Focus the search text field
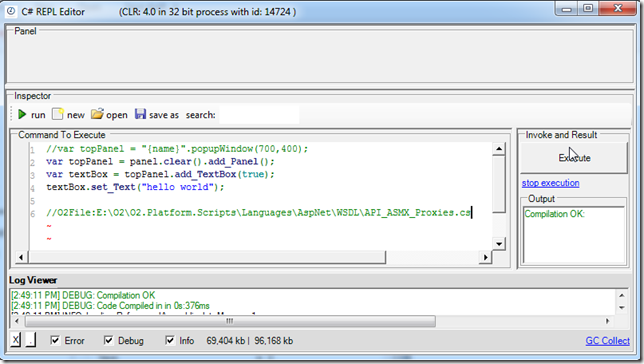Viewport: 644px width, 364px height. coord(259,115)
